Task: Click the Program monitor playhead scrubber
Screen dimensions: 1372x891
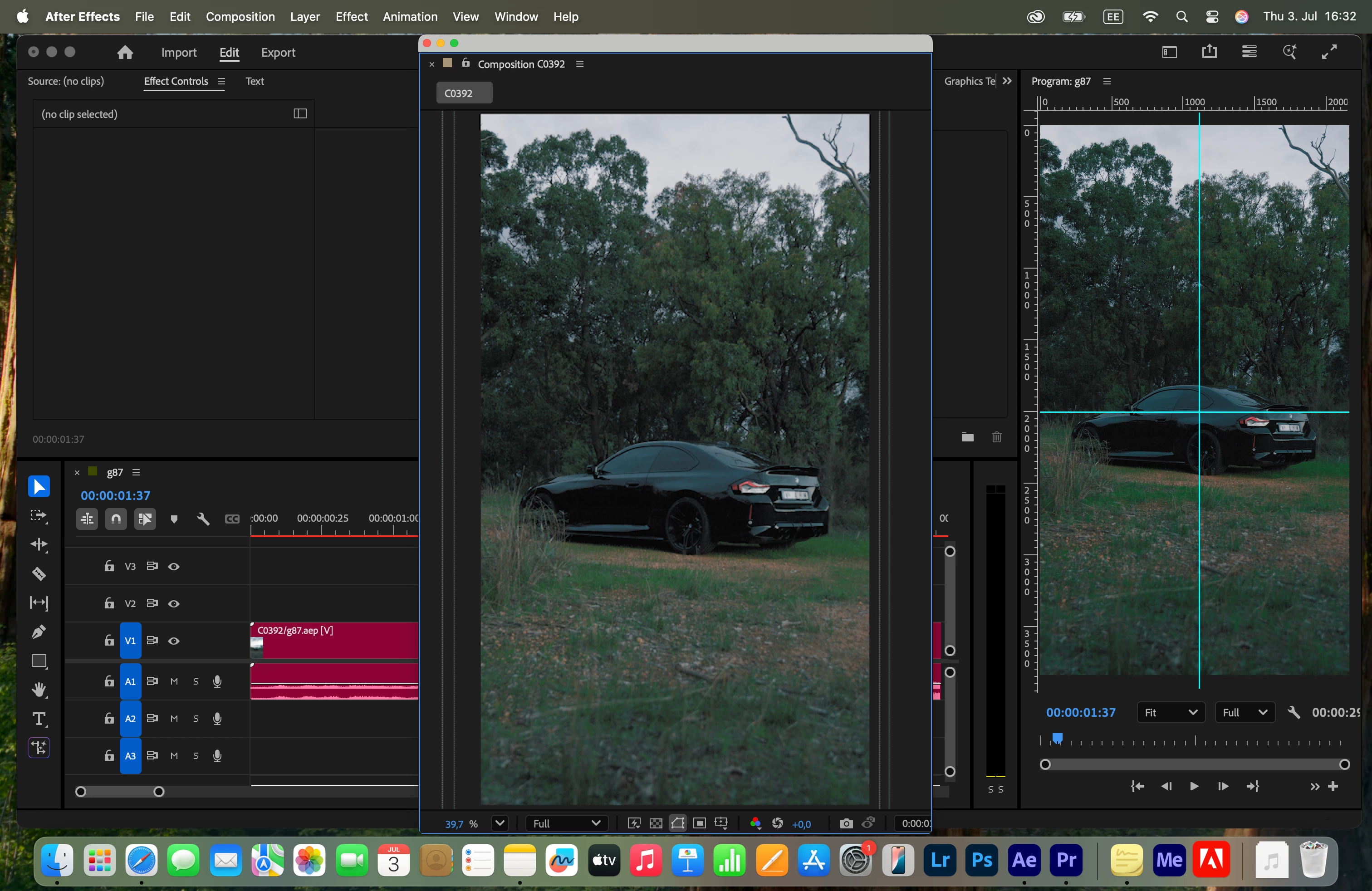Action: (x=1057, y=738)
